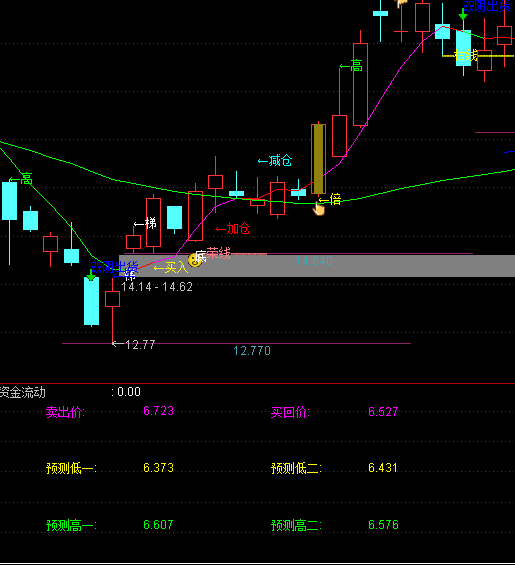Click the 买入 buy signal marker
The image size is (515, 565).
[x=171, y=267]
